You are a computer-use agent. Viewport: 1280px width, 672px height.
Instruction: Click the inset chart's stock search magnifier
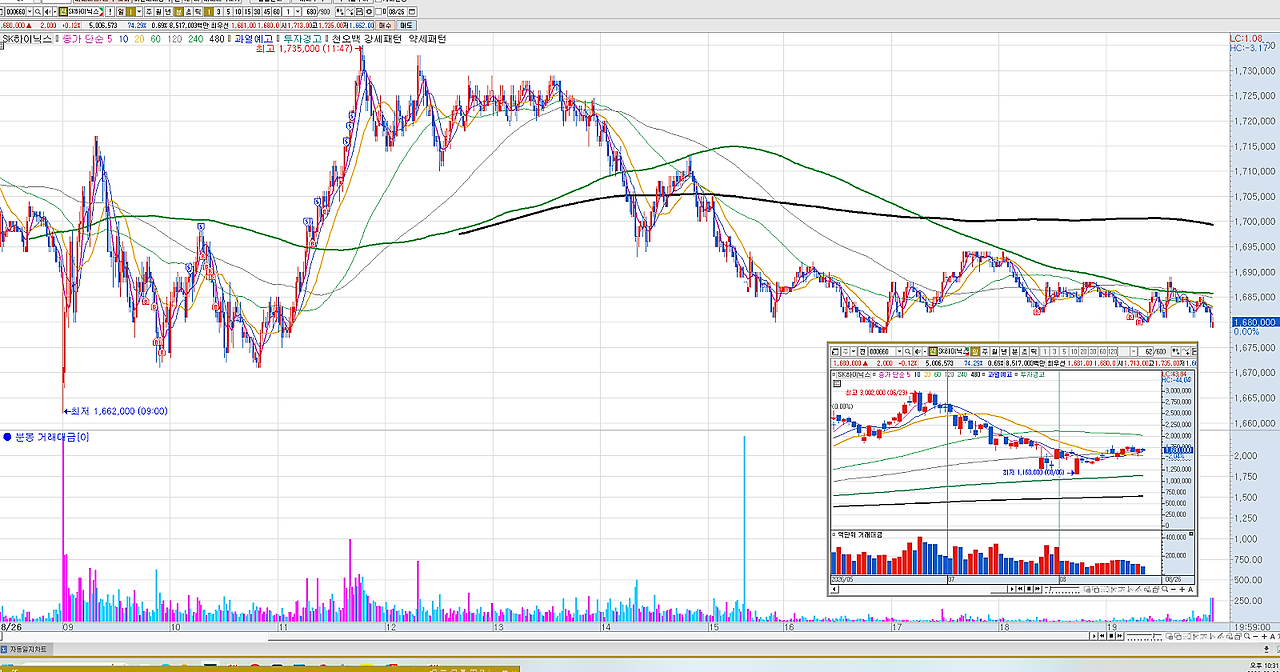907,352
